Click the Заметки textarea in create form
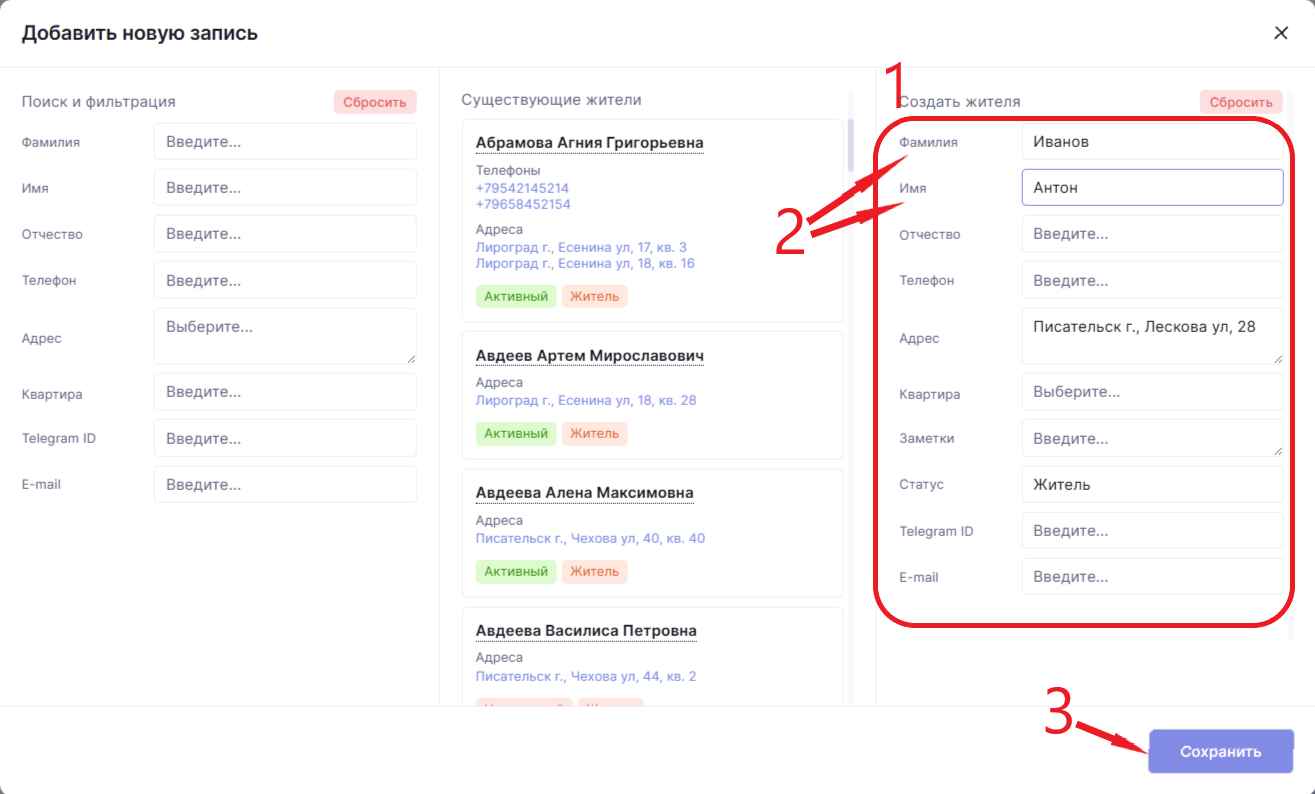This screenshot has width=1315, height=794. coord(1151,438)
